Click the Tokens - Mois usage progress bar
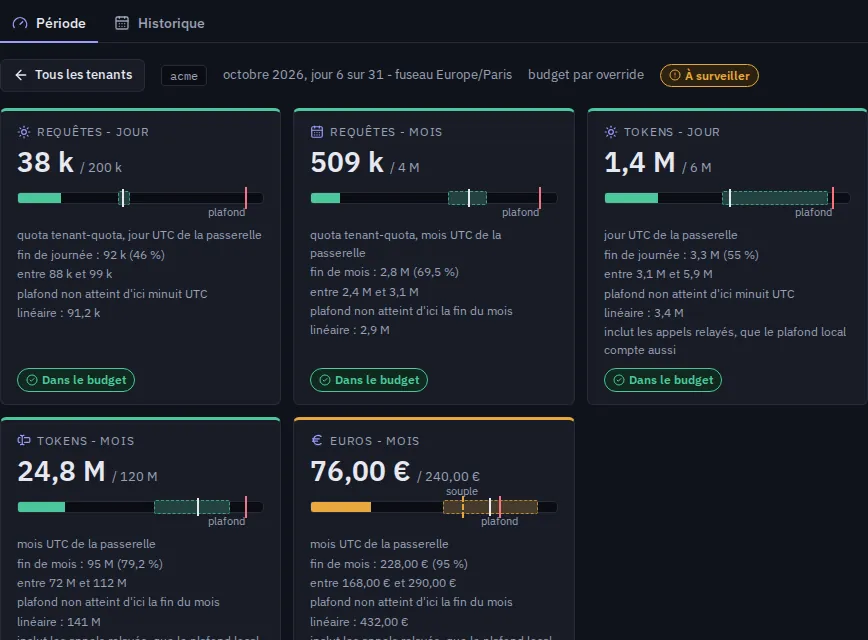 click(x=141, y=507)
